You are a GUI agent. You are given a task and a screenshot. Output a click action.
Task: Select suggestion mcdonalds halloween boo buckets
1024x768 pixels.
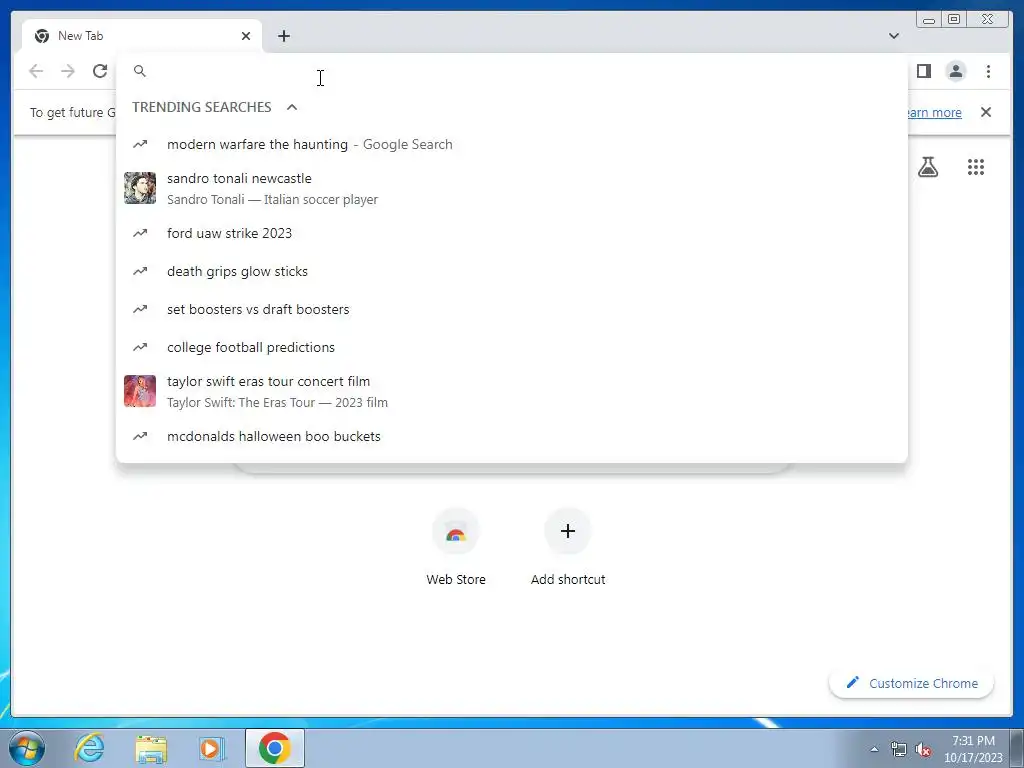pos(511,436)
